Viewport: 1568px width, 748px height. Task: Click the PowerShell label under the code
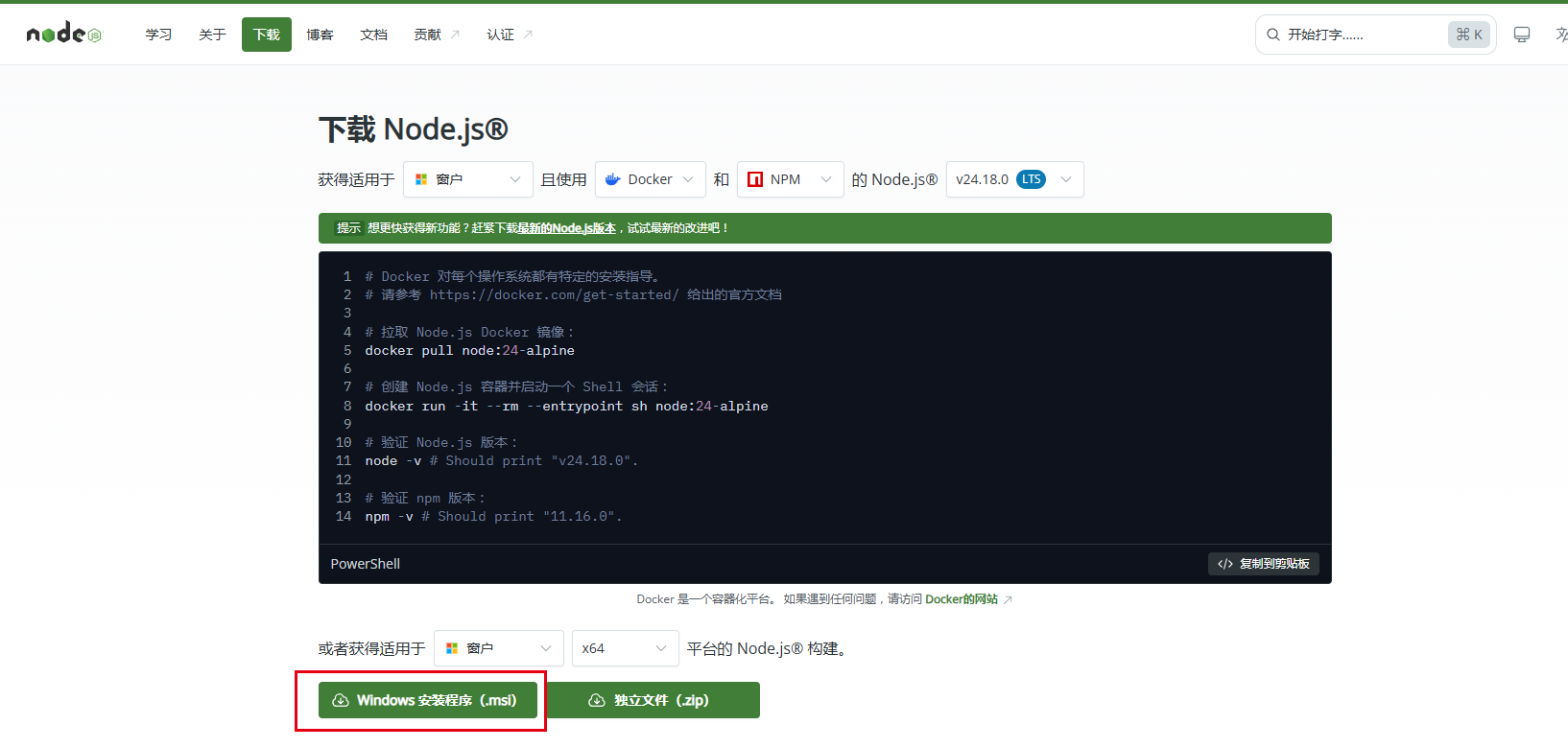[x=366, y=564]
